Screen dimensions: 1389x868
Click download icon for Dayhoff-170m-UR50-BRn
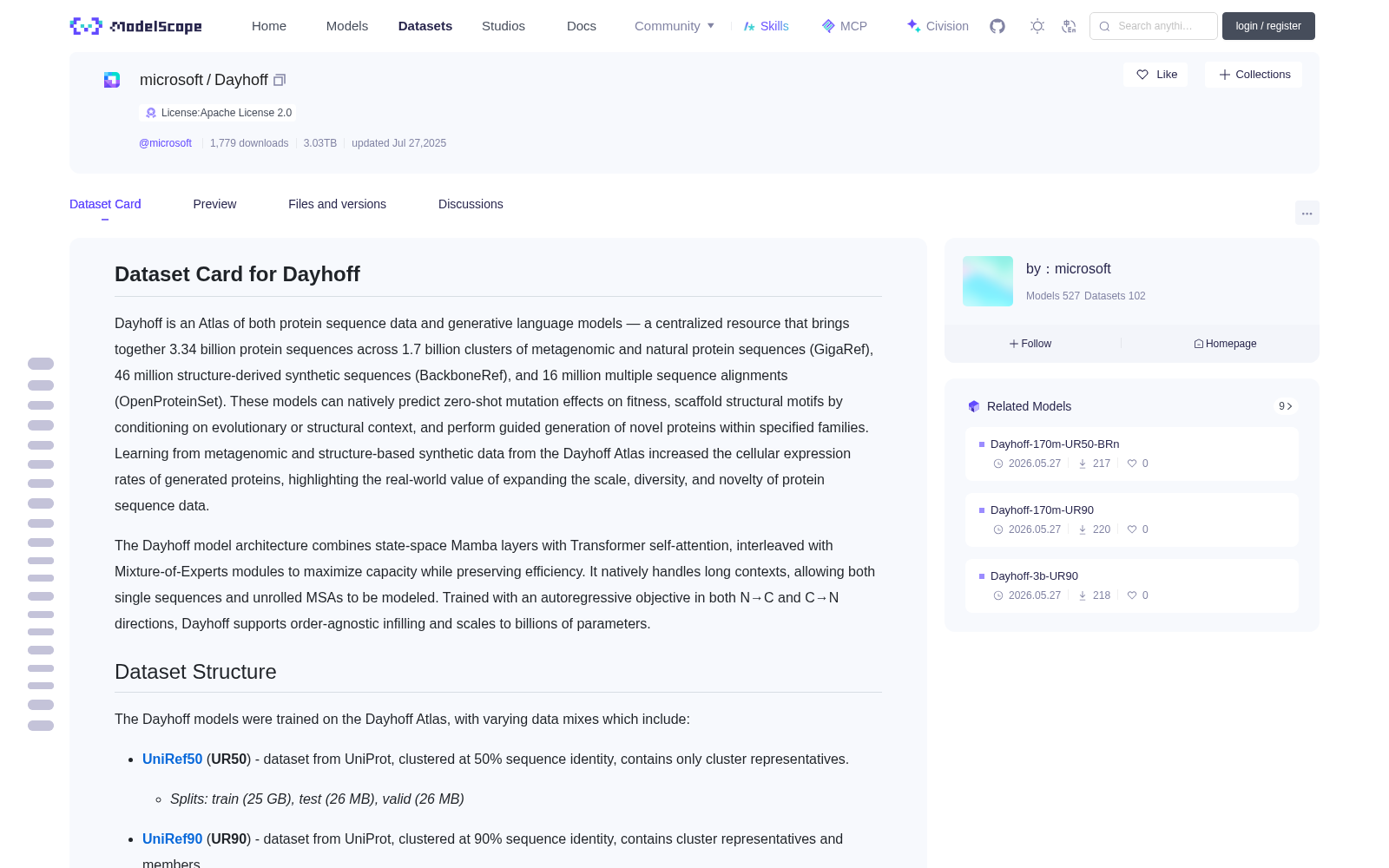[1083, 464]
